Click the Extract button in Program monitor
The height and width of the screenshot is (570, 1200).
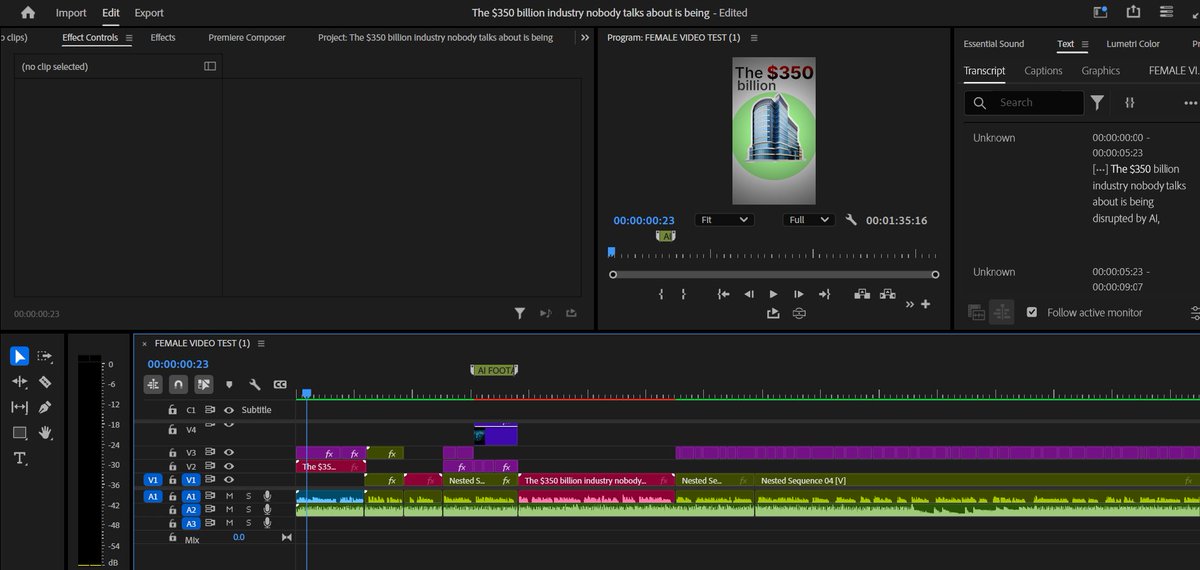coord(887,294)
